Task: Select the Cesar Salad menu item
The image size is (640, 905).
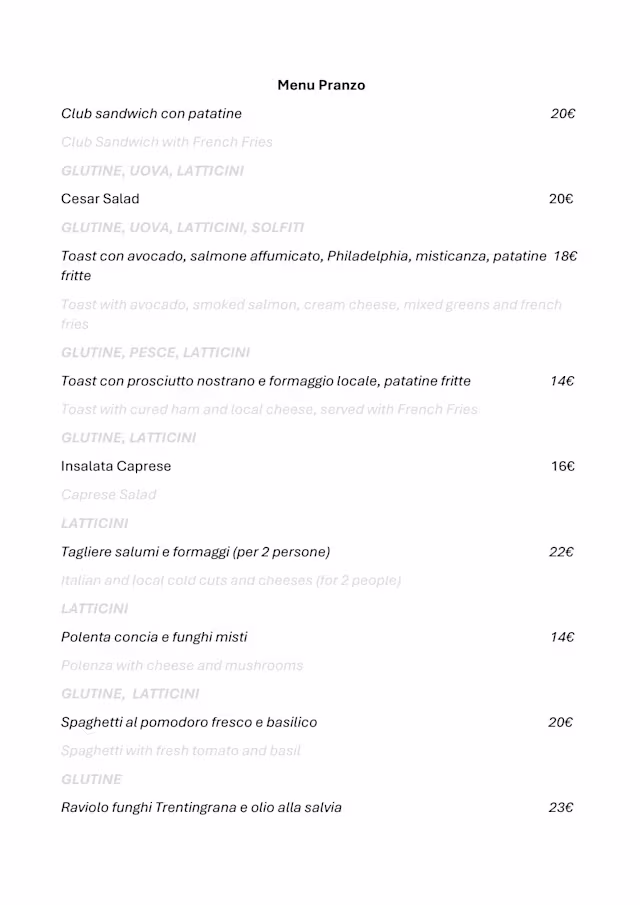Action: point(100,199)
